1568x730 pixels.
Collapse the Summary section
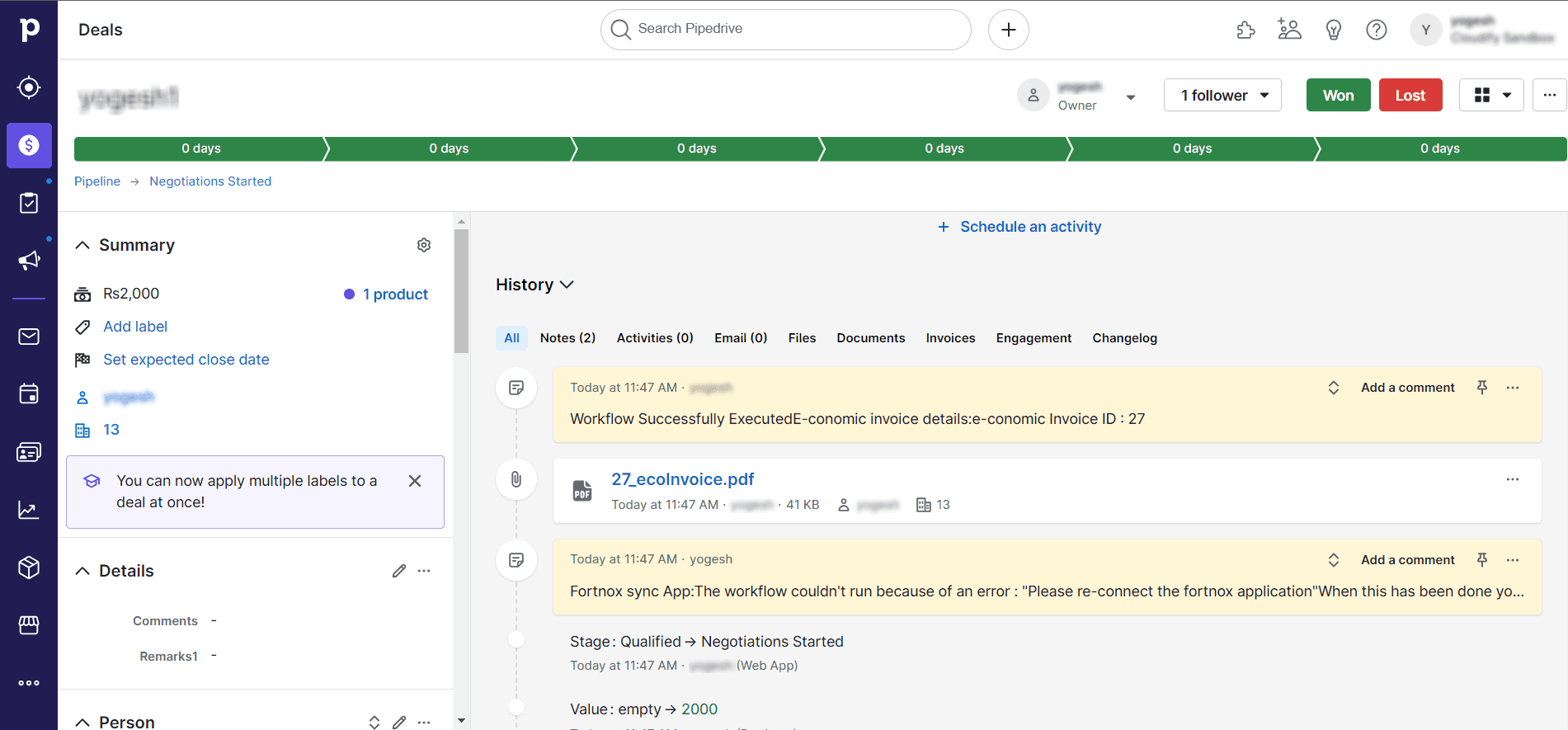(82, 245)
